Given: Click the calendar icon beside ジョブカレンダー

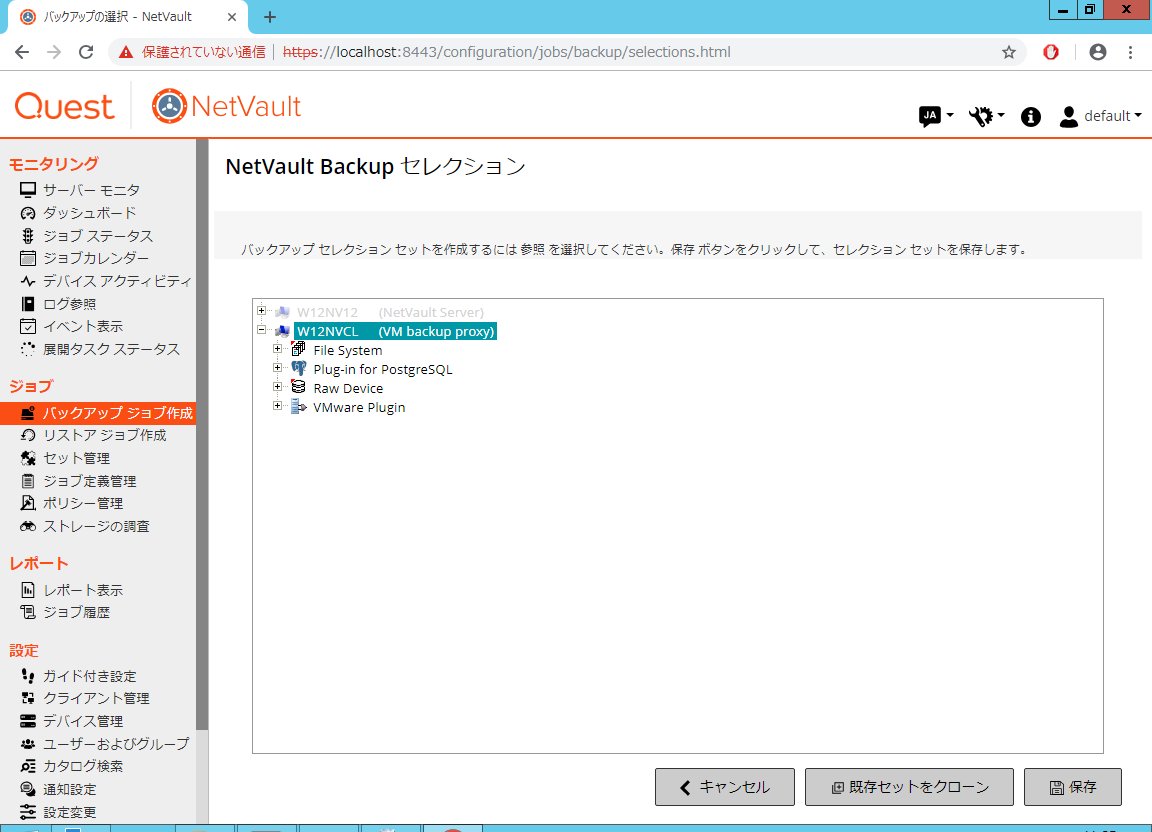Looking at the screenshot, I should 28,258.
